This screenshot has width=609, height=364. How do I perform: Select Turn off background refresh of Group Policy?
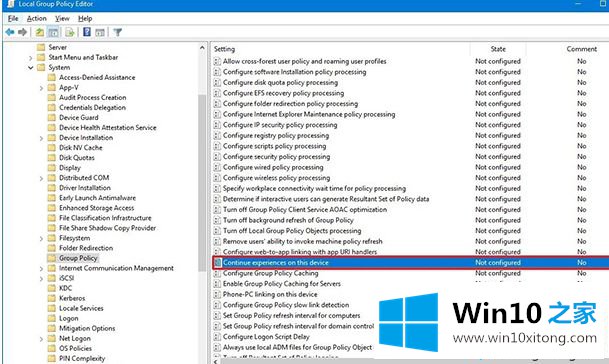[288, 220]
